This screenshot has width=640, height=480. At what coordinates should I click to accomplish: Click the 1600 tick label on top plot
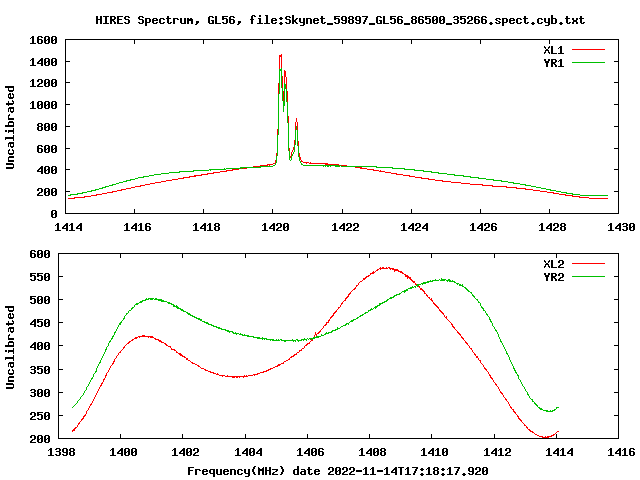pos(43,40)
